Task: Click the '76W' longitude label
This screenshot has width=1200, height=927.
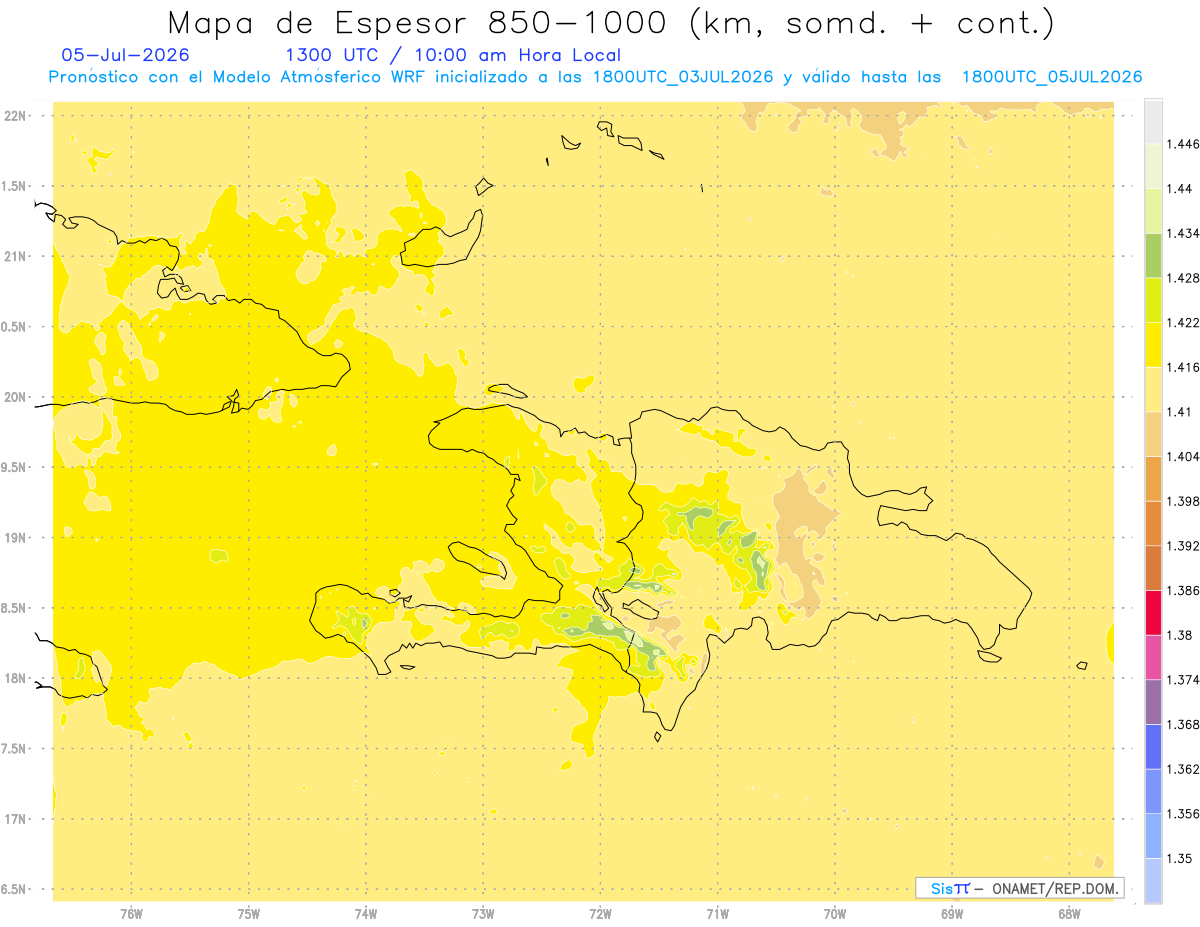Action: [x=131, y=913]
